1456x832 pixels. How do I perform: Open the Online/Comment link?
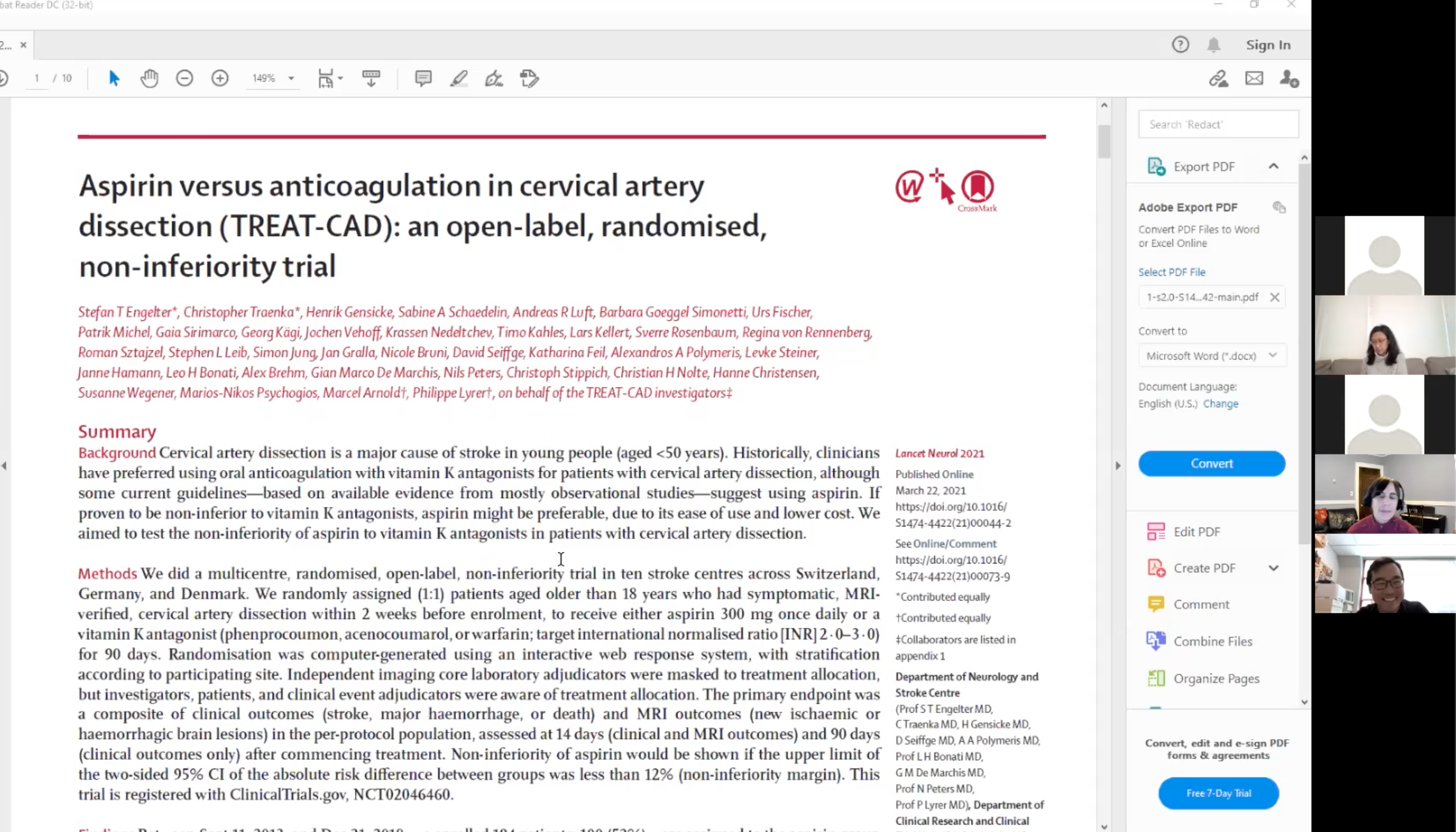click(954, 544)
